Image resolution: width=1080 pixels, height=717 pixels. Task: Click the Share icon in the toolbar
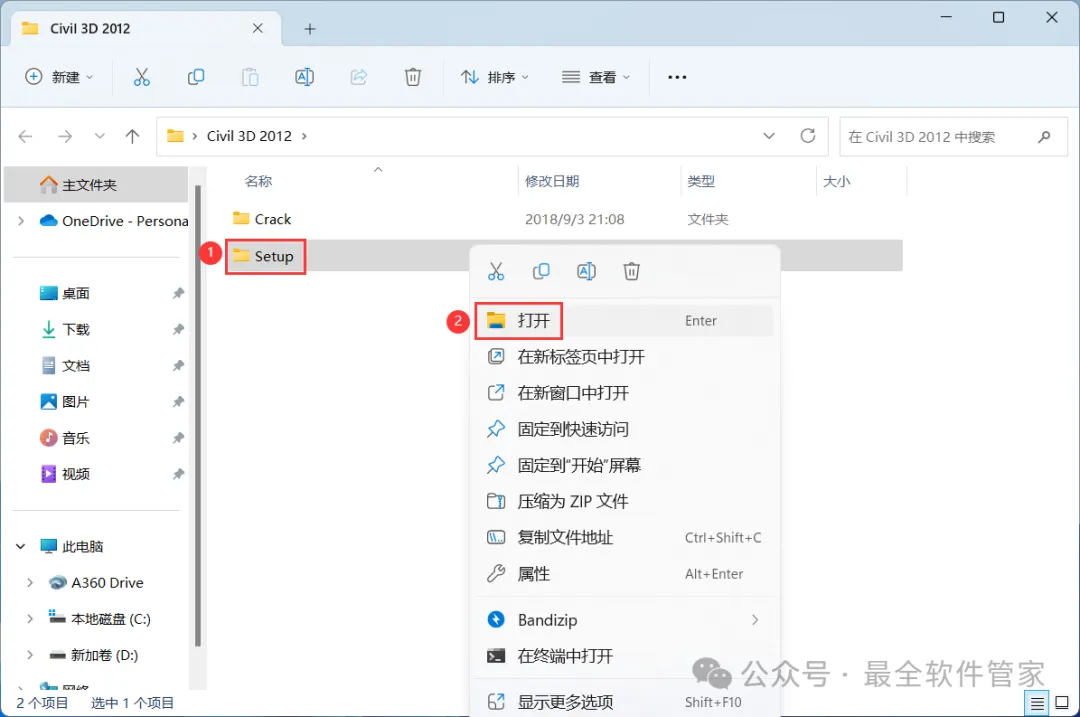pos(359,77)
